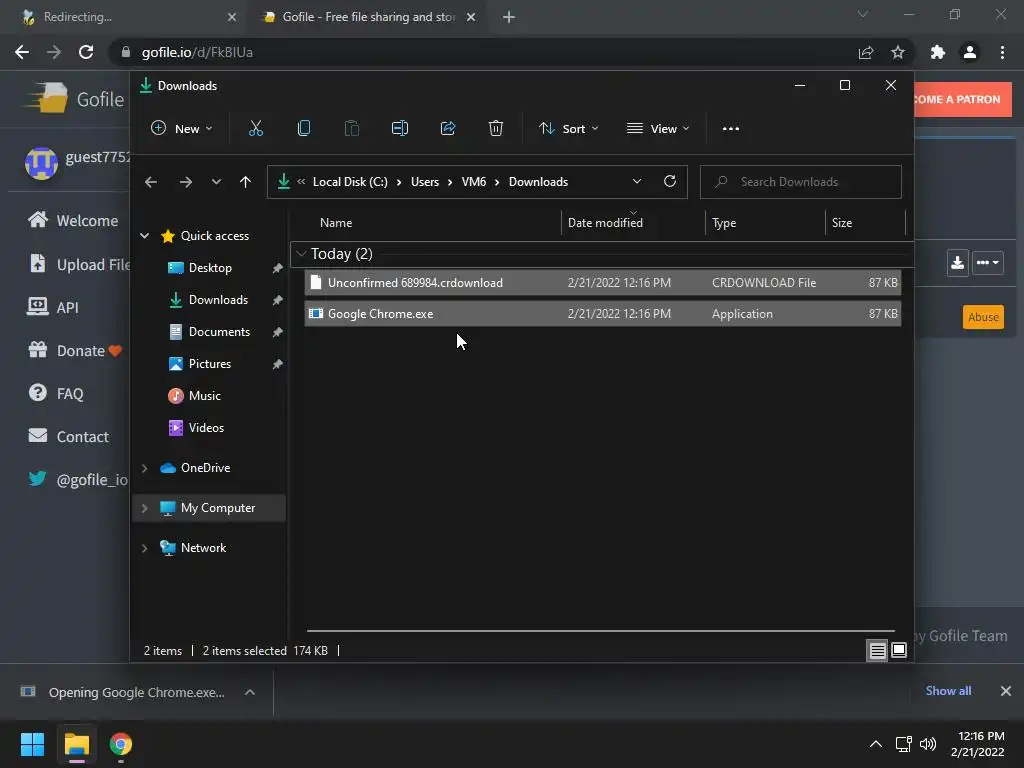
Task: Switch to large thumbnails view in the status bar
Action: click(899, 650)
